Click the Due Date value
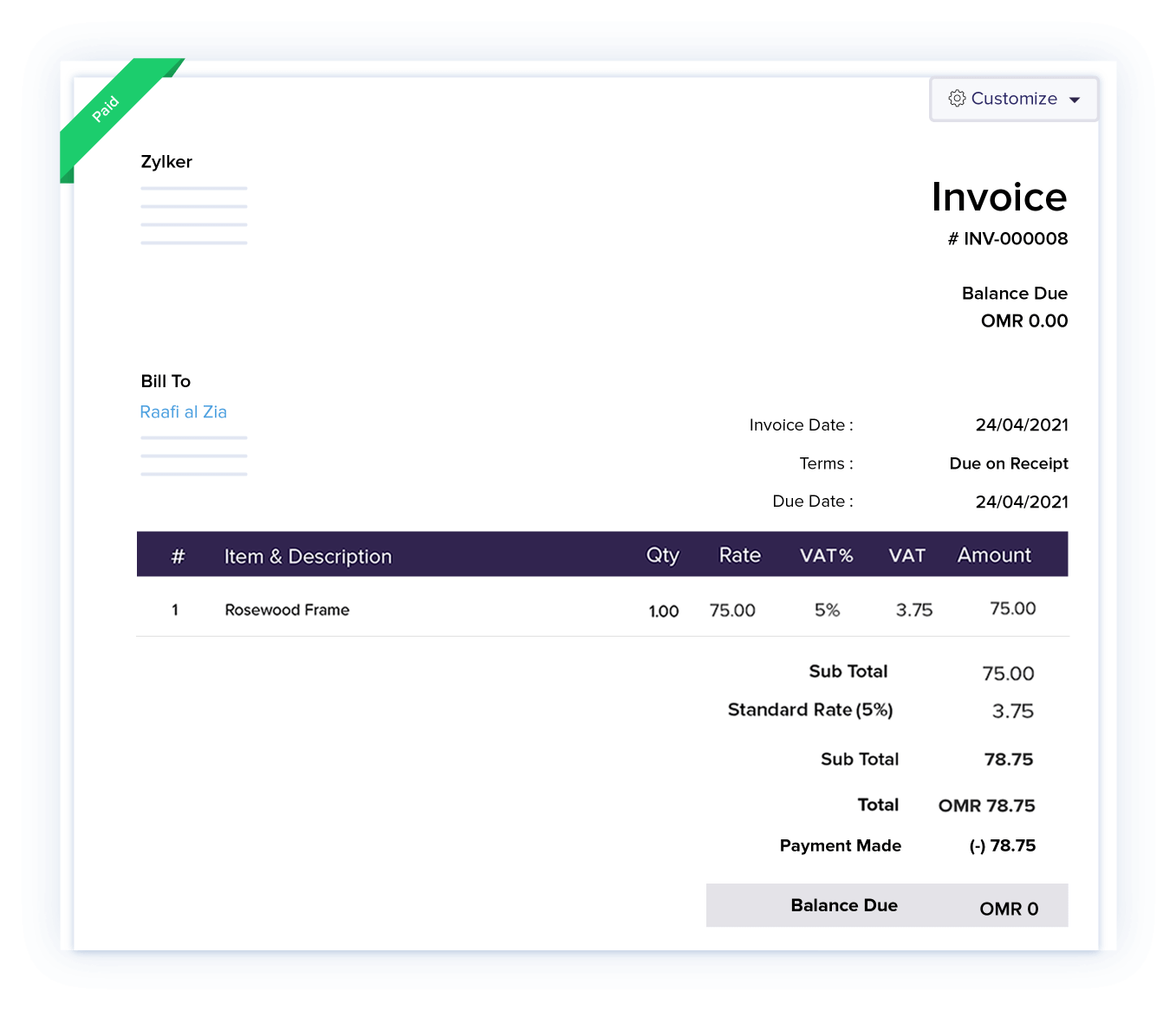This screenshot has height=1010, width=1176. (1021, 502)
